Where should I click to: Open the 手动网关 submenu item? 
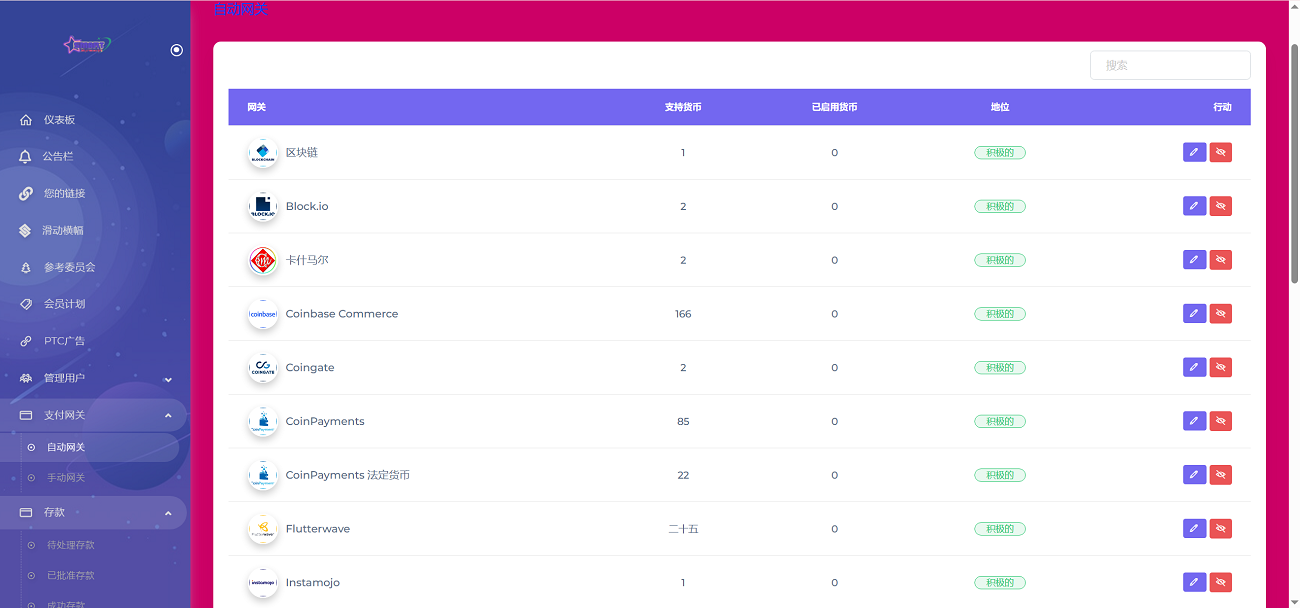66,478
